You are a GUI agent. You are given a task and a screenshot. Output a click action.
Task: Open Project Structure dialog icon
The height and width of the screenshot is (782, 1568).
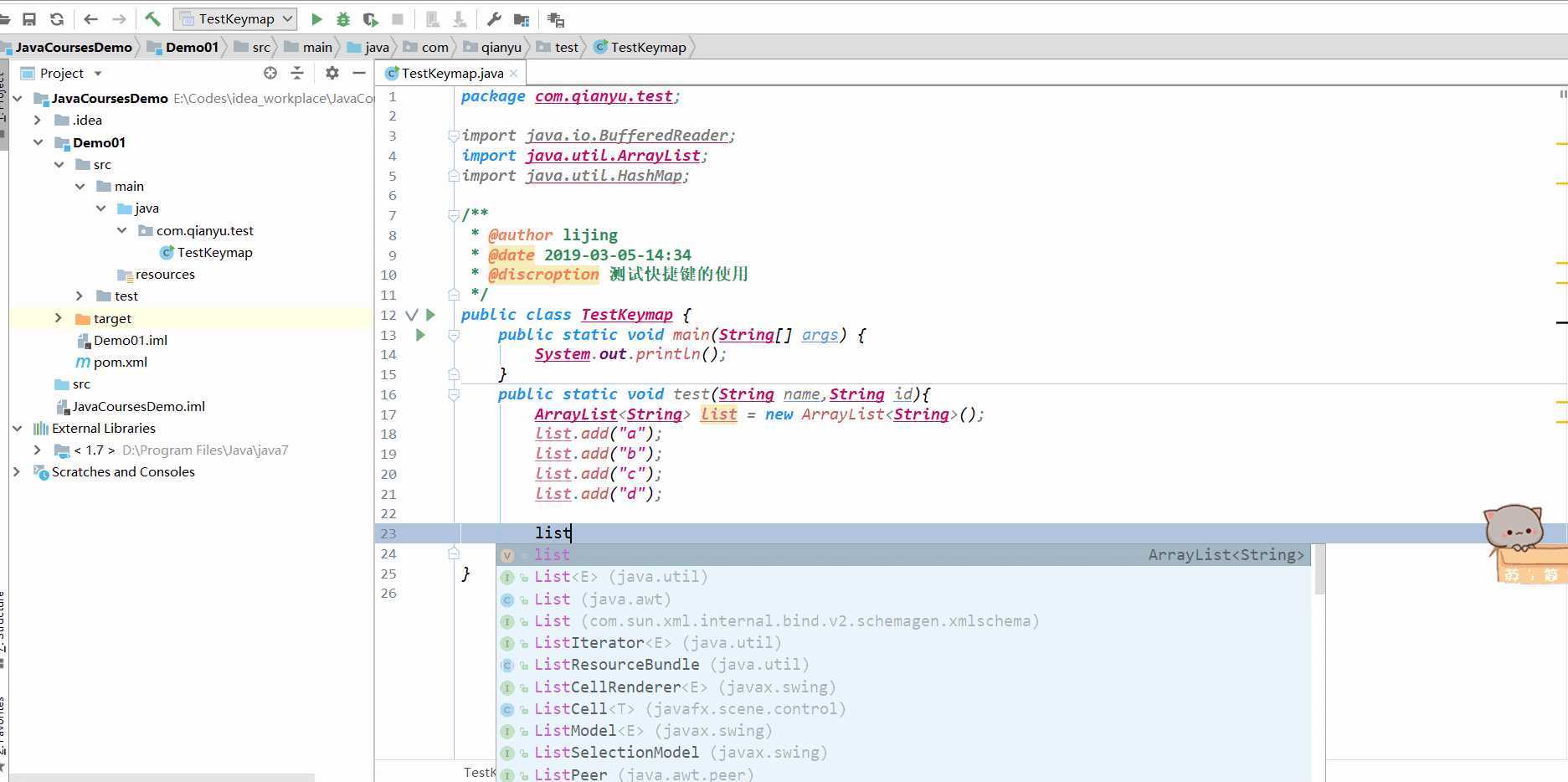[x=522, y=18]
